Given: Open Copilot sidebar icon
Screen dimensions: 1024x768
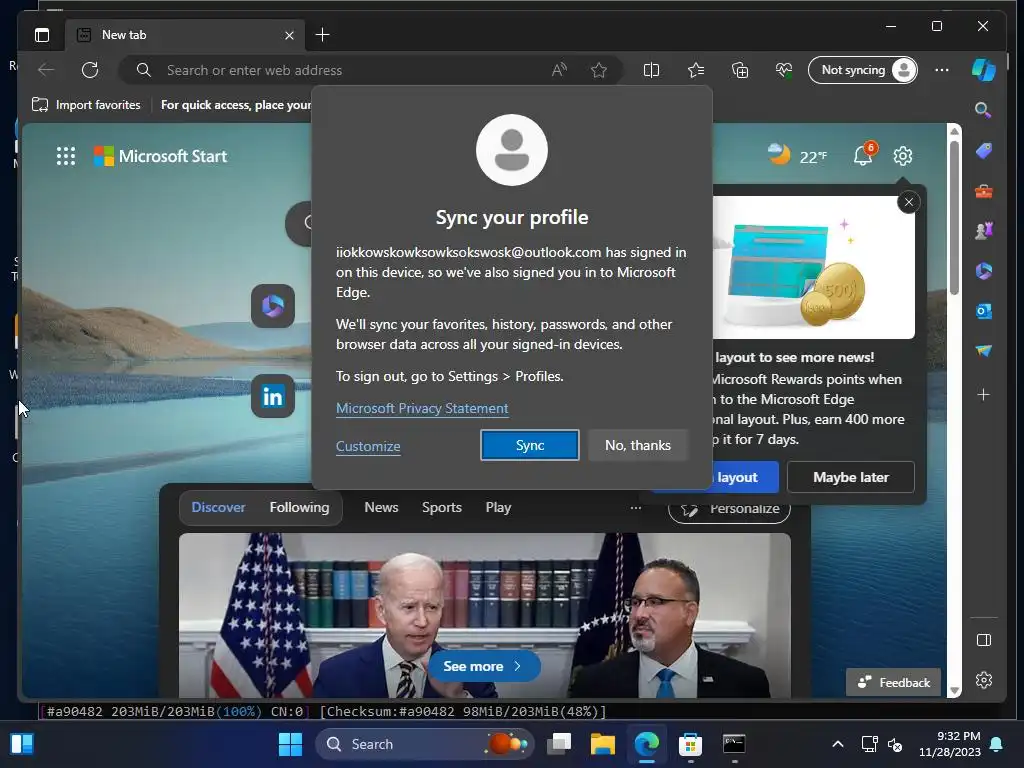Looking at the screenshot, I should click(x=984, y=70).
